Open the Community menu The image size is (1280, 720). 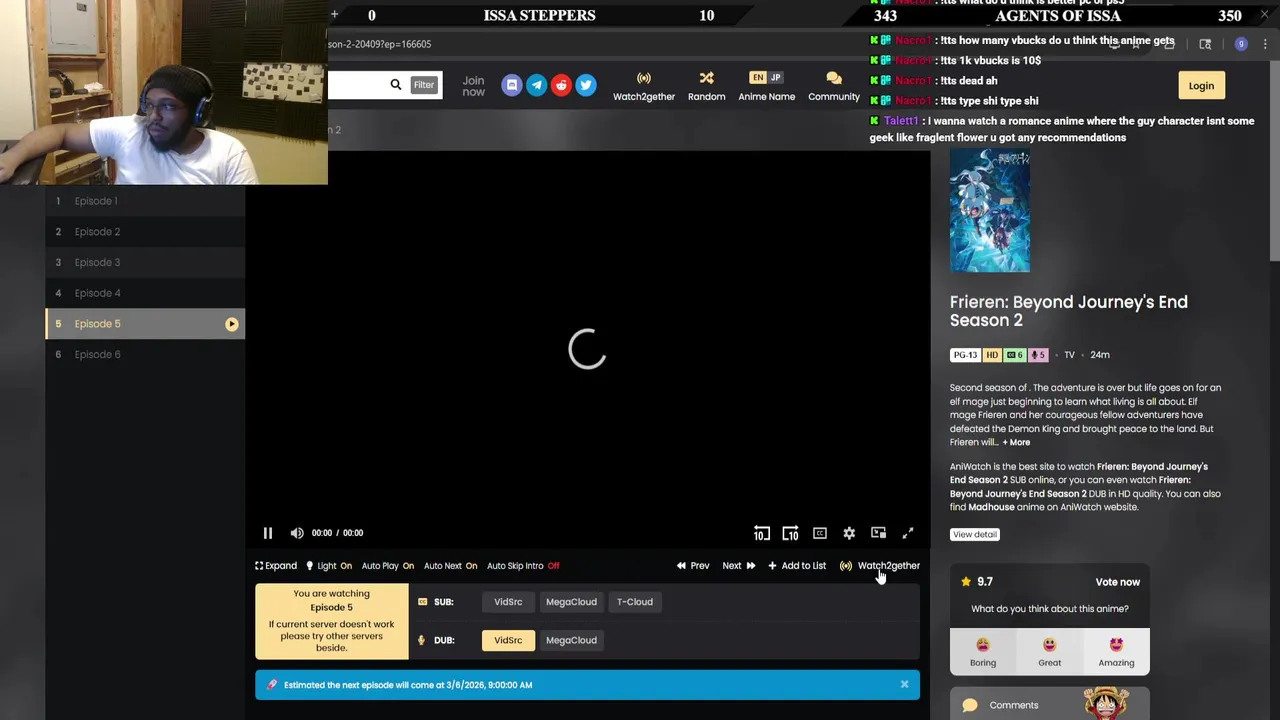click(x=834, y=86)
